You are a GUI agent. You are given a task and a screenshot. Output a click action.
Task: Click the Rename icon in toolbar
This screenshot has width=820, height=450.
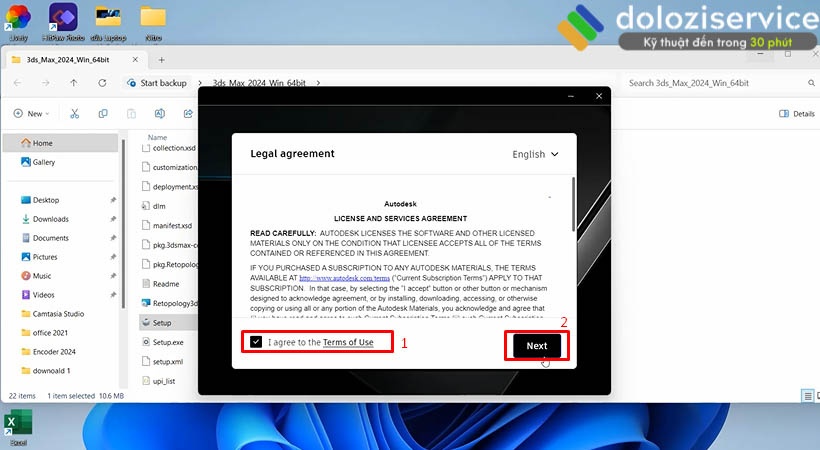(160, 114)
